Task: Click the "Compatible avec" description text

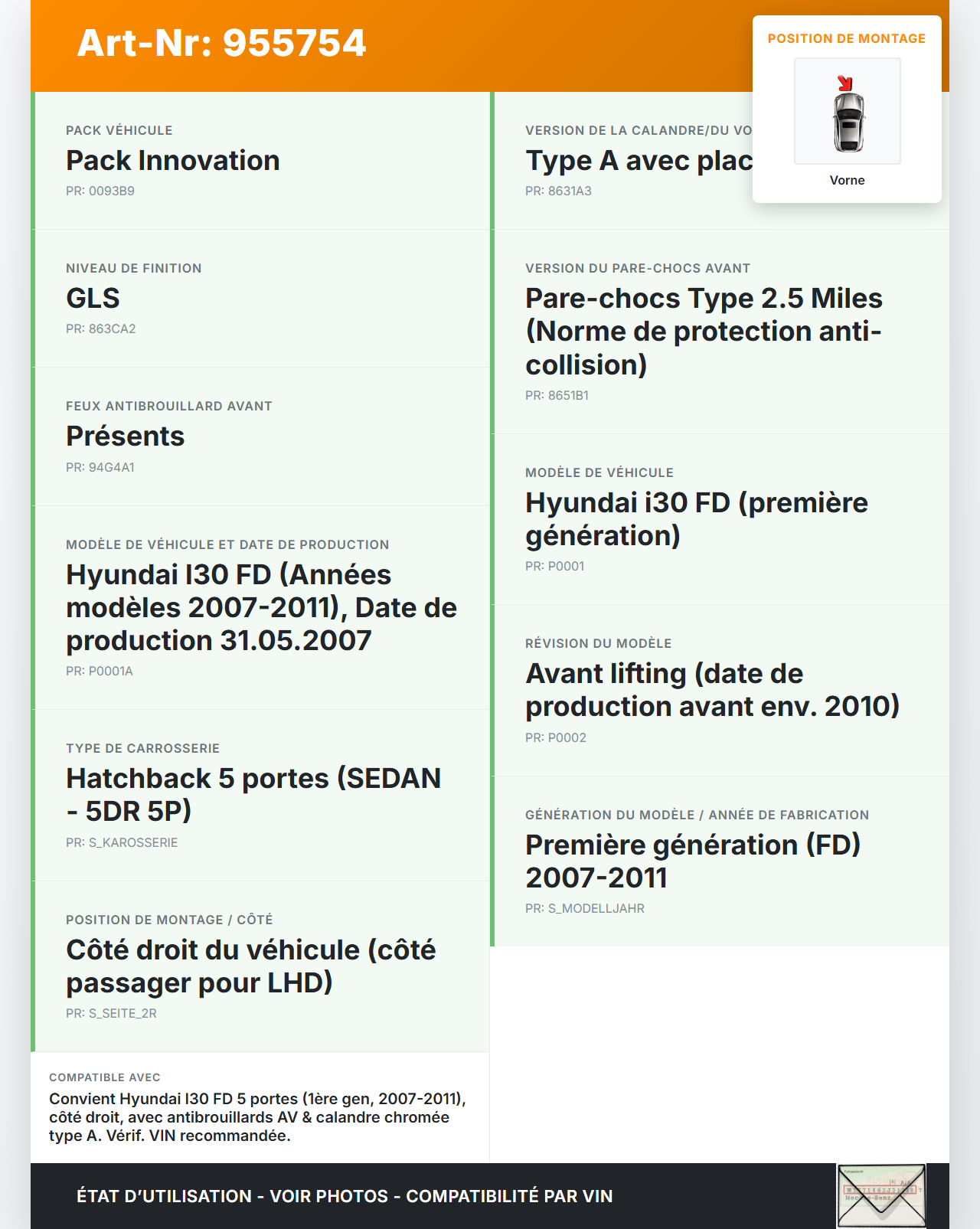Action: click(x=257, y=1117)
